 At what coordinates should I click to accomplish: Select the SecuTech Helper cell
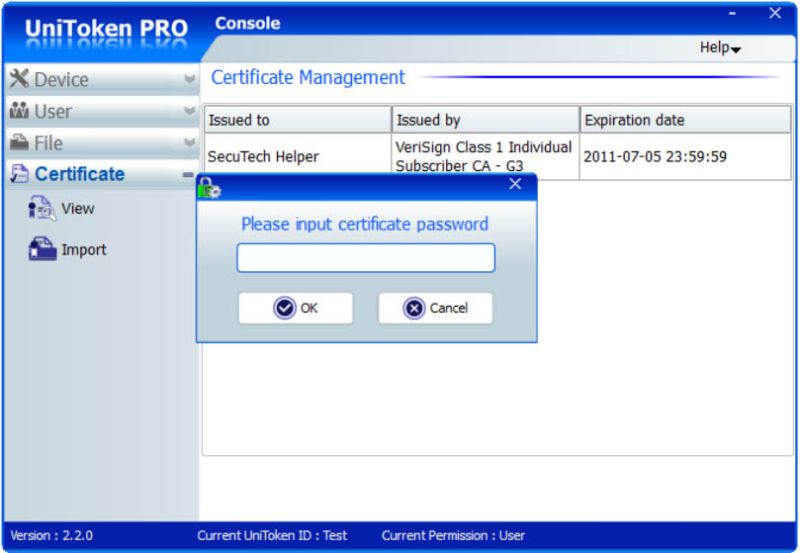click(x=297, y=157)
